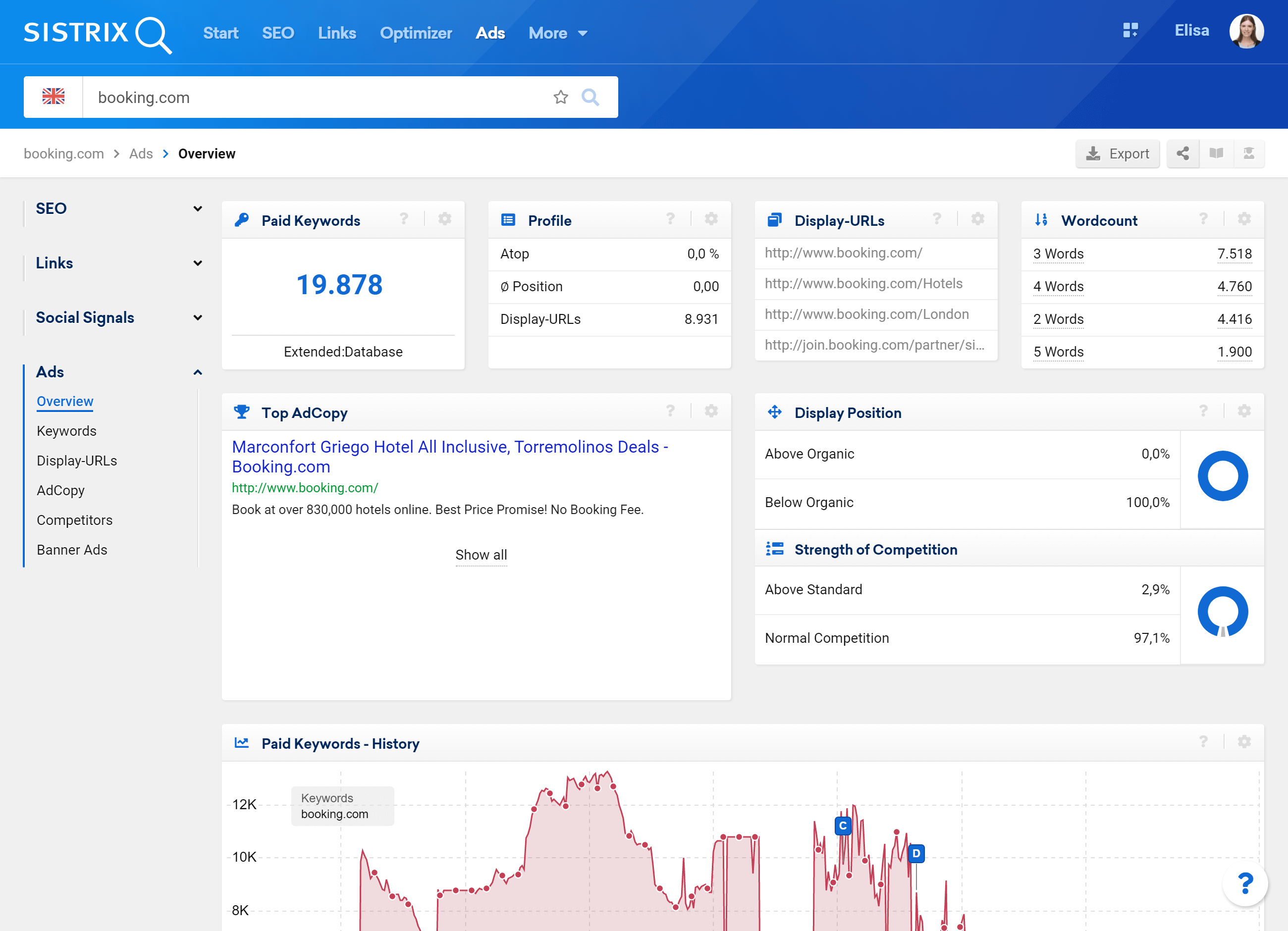The width and height of the screenshot is (1288, 931).
Task: Click the 19.878 paid keywords number
Action: pyautogui.click(x=340, y=284)
